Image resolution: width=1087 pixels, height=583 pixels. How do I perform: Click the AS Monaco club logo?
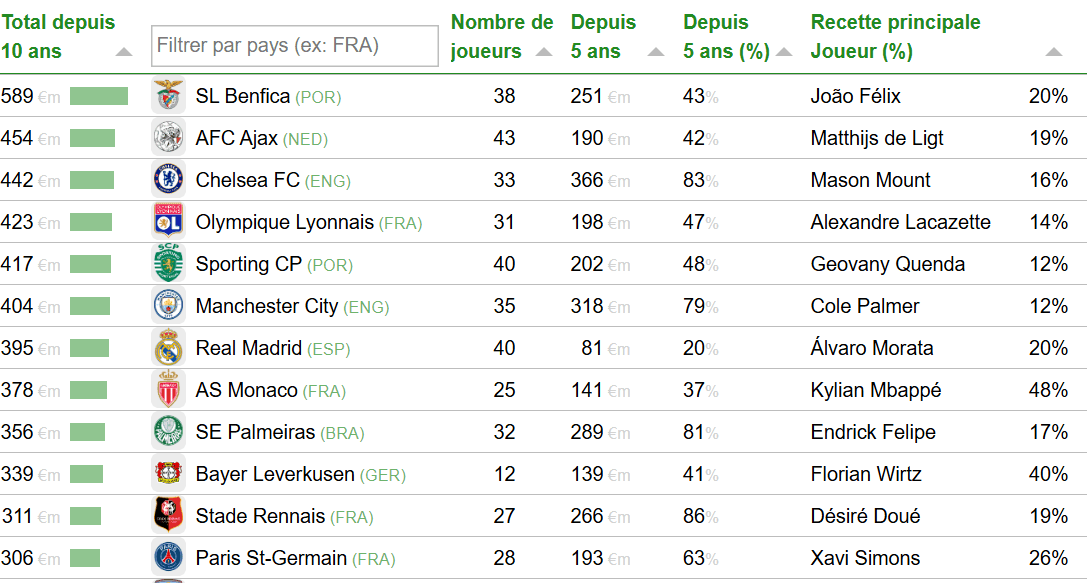(168, 390)
